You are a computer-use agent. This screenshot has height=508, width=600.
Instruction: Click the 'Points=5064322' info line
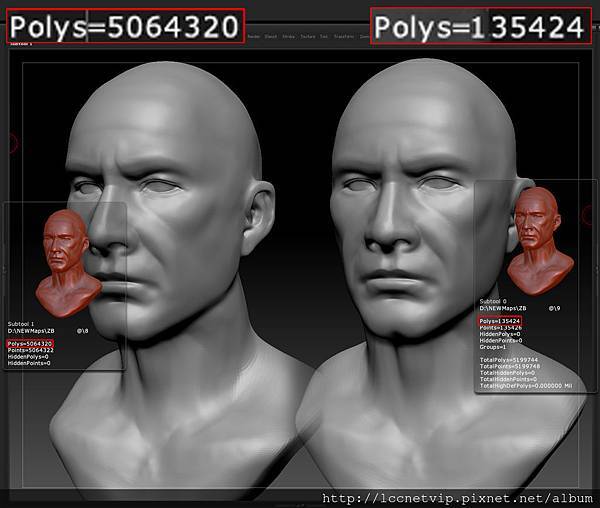(x=31, y=350)
